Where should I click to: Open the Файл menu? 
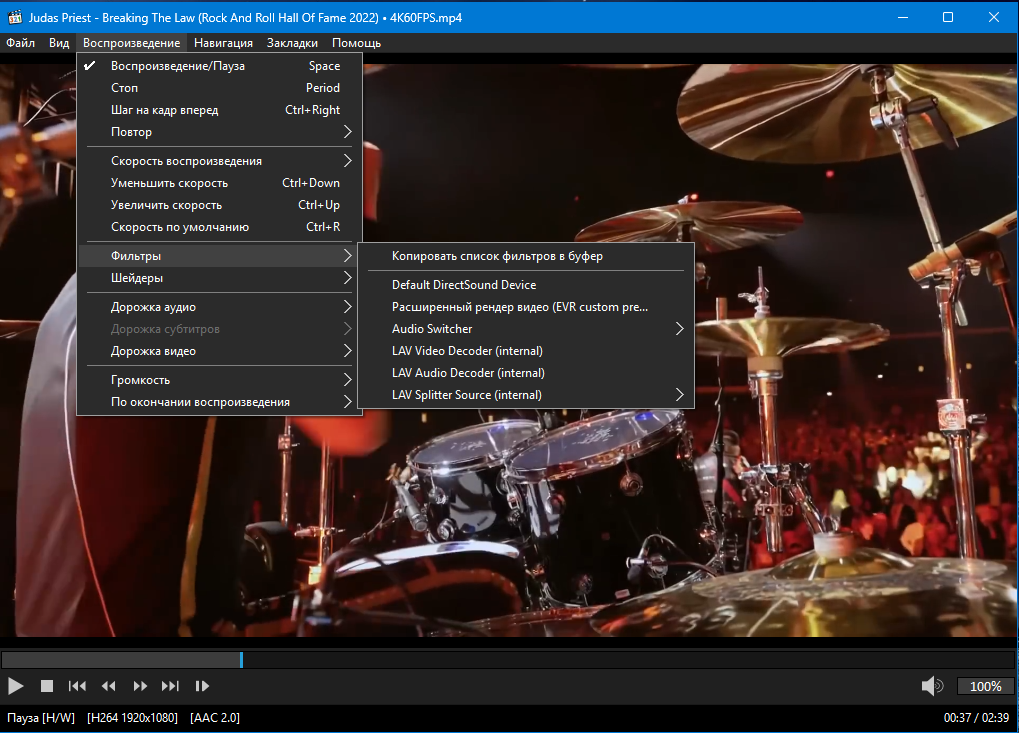[20, 43]
